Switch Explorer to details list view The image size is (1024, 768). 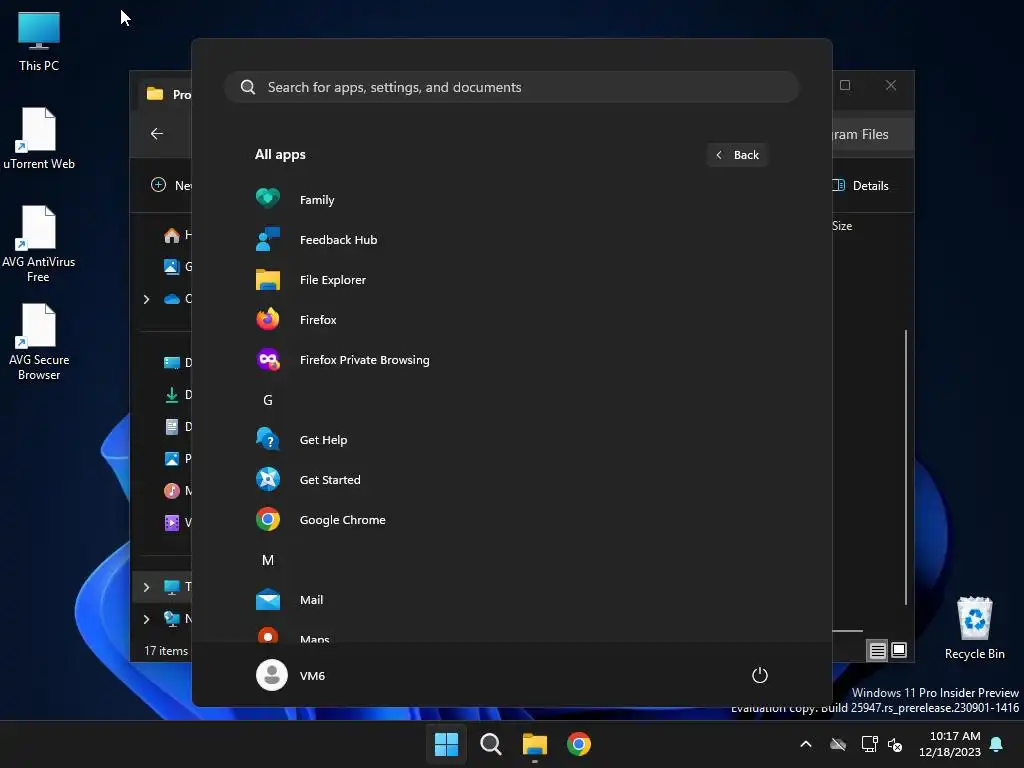[x=878, y=650]
